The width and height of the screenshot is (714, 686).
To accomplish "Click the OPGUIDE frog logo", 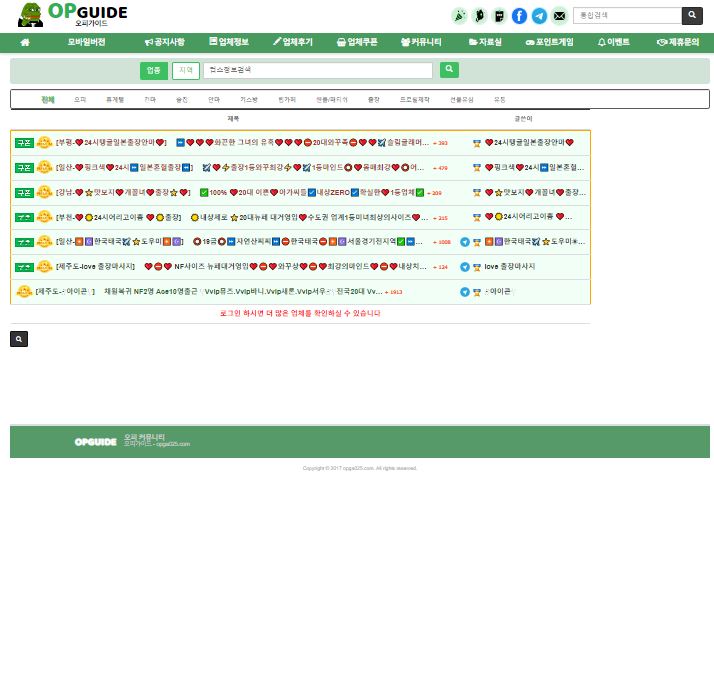I will click(x=72, y=15).
